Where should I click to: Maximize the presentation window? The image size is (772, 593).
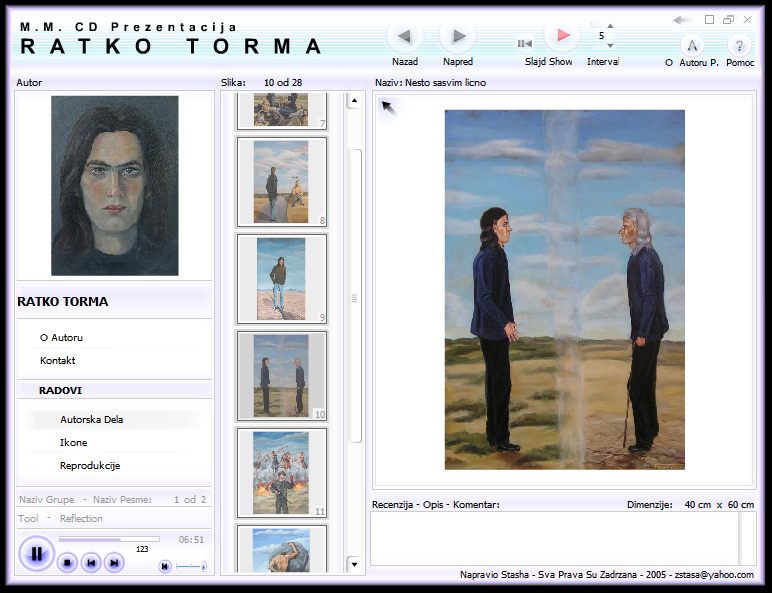[709, 20]
